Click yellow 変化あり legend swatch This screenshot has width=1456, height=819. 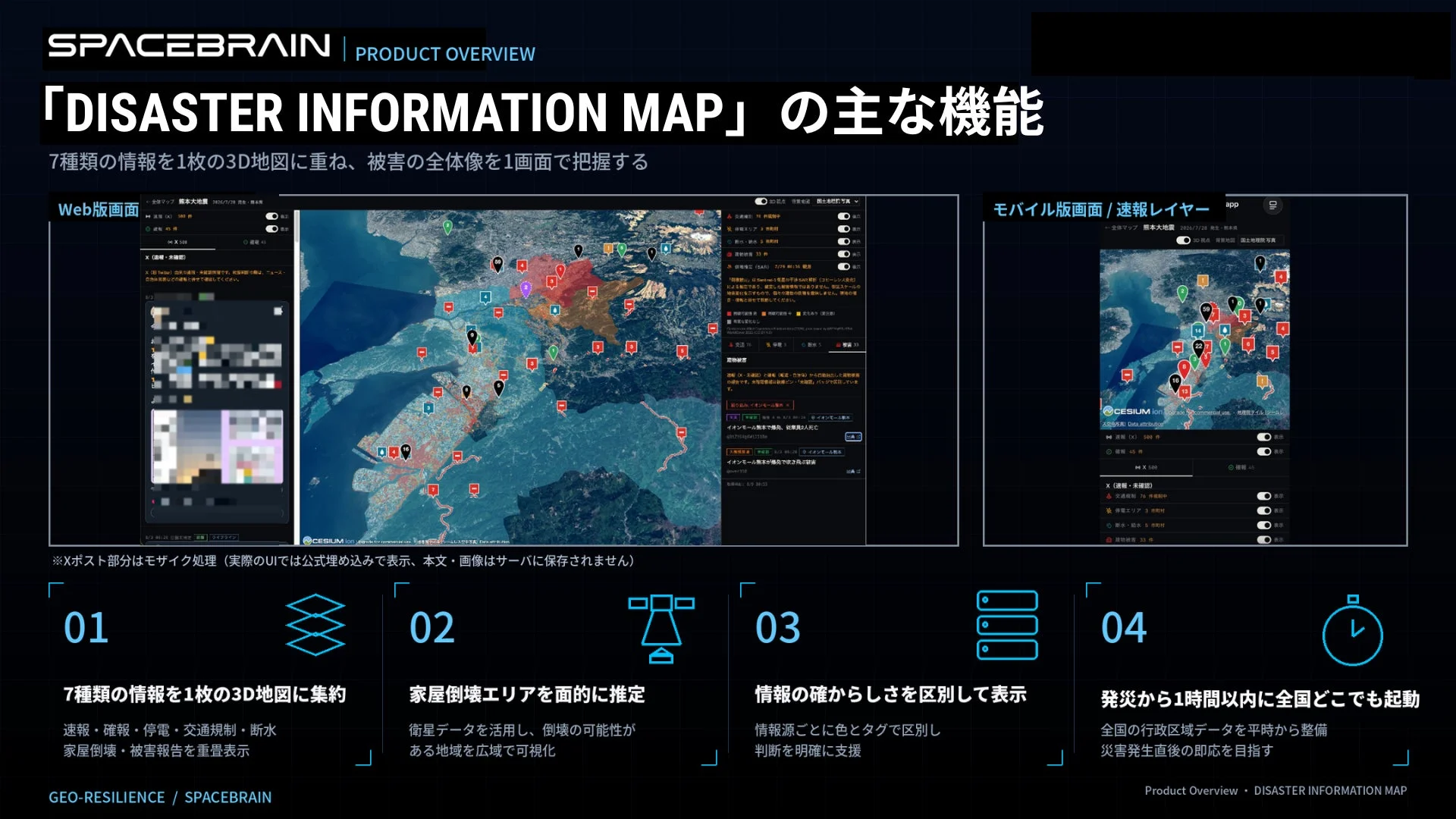(798, 313)
